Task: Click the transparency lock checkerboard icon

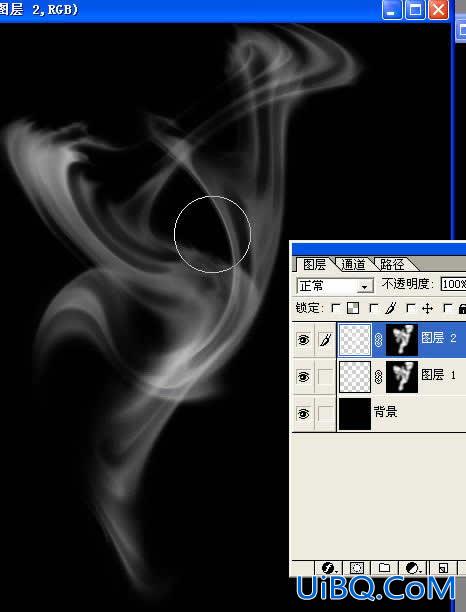Action: click(353, 308)
